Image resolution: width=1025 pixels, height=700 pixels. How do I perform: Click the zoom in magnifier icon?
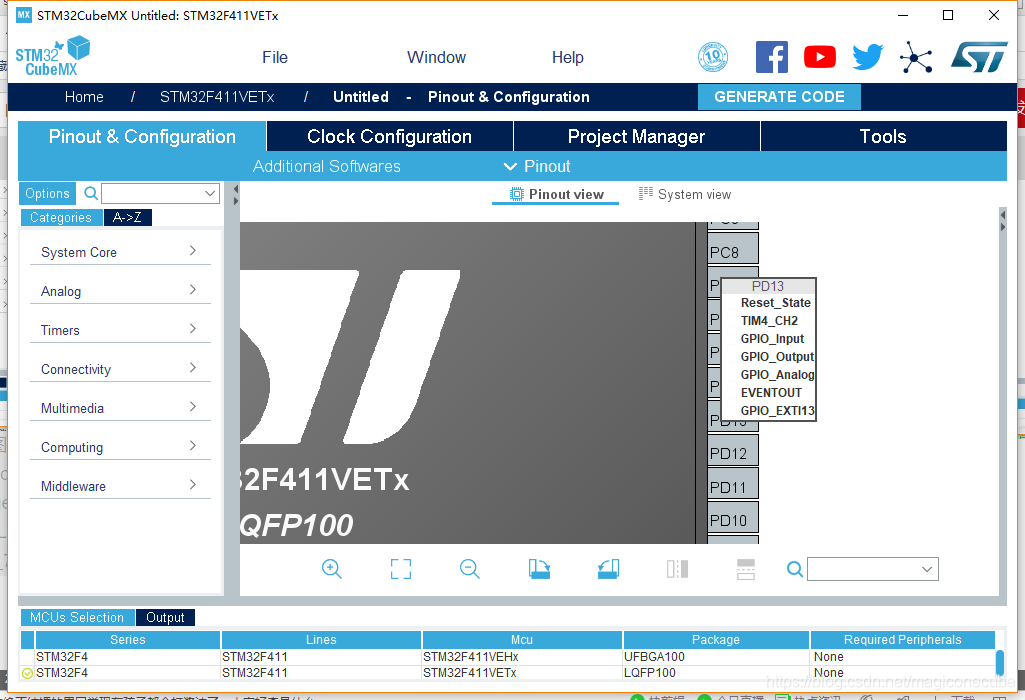pyautogui.click(x=332, y=569)
